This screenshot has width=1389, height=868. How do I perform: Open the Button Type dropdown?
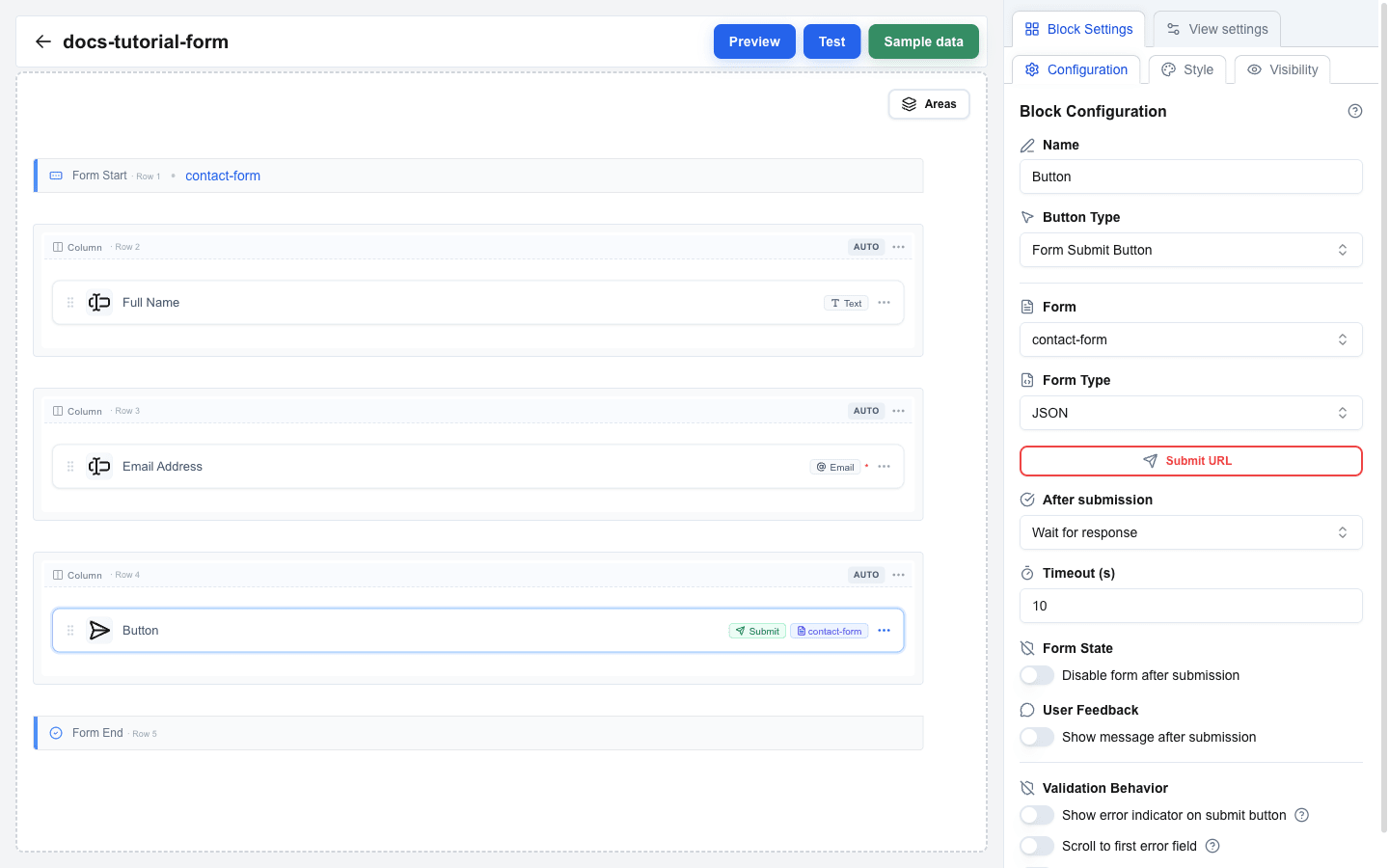click(x=1190, y=250)
